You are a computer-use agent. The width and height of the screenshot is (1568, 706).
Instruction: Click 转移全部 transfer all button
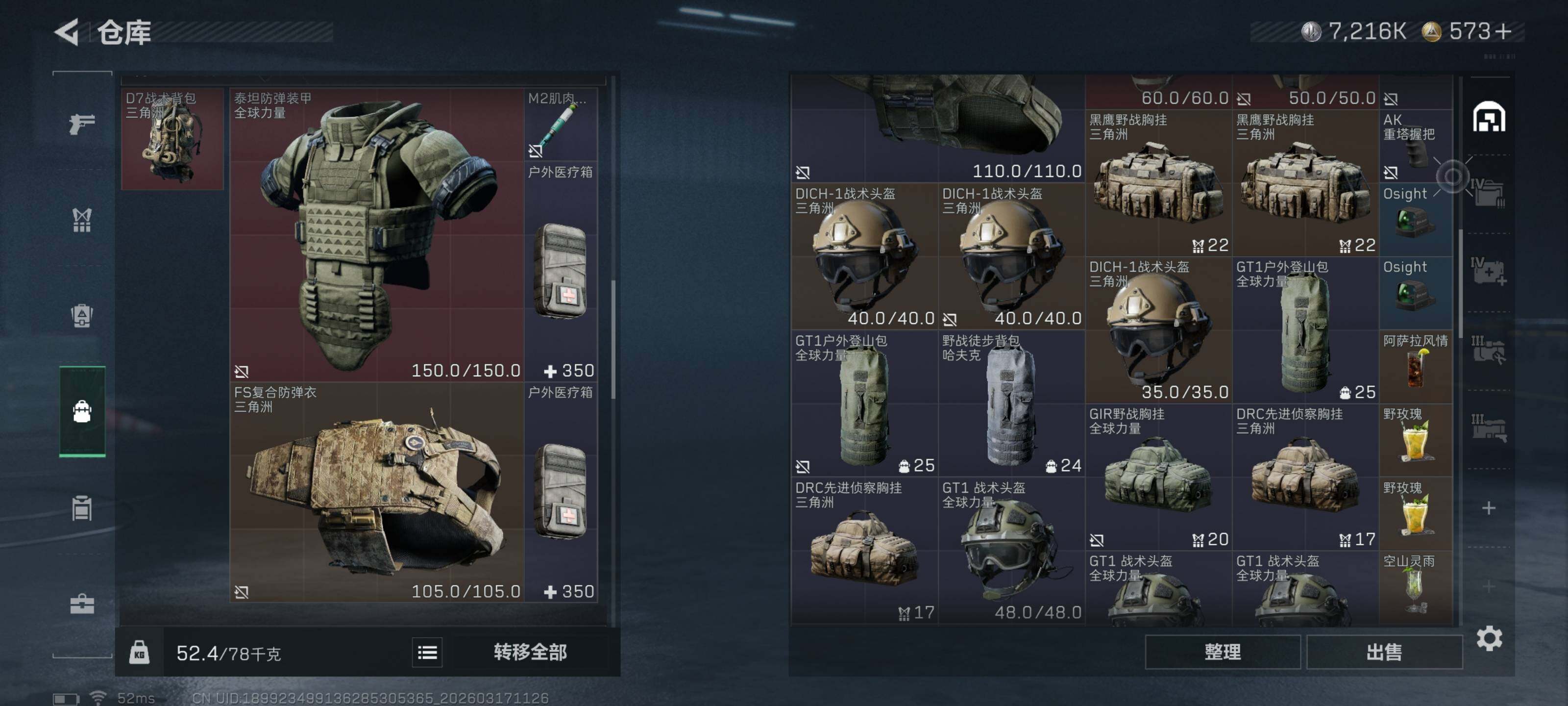coord(530,653)
